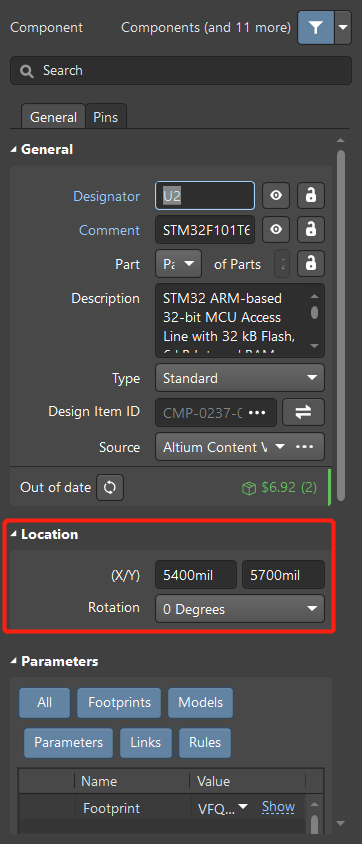Collapse the Location section
The height and width of the screenshot is (844, 362).
13,534
